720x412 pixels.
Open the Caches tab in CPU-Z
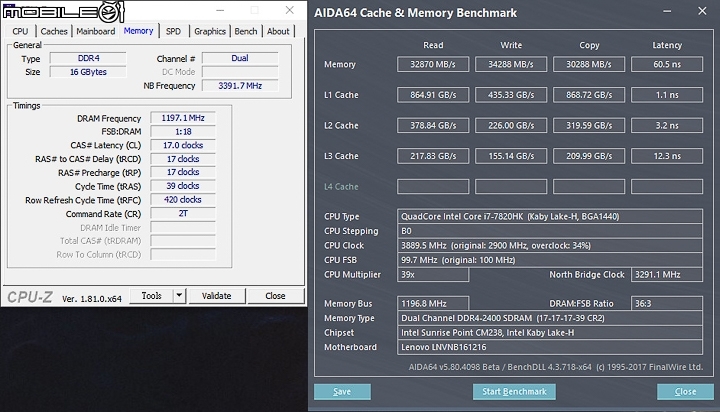coord(54,31)
